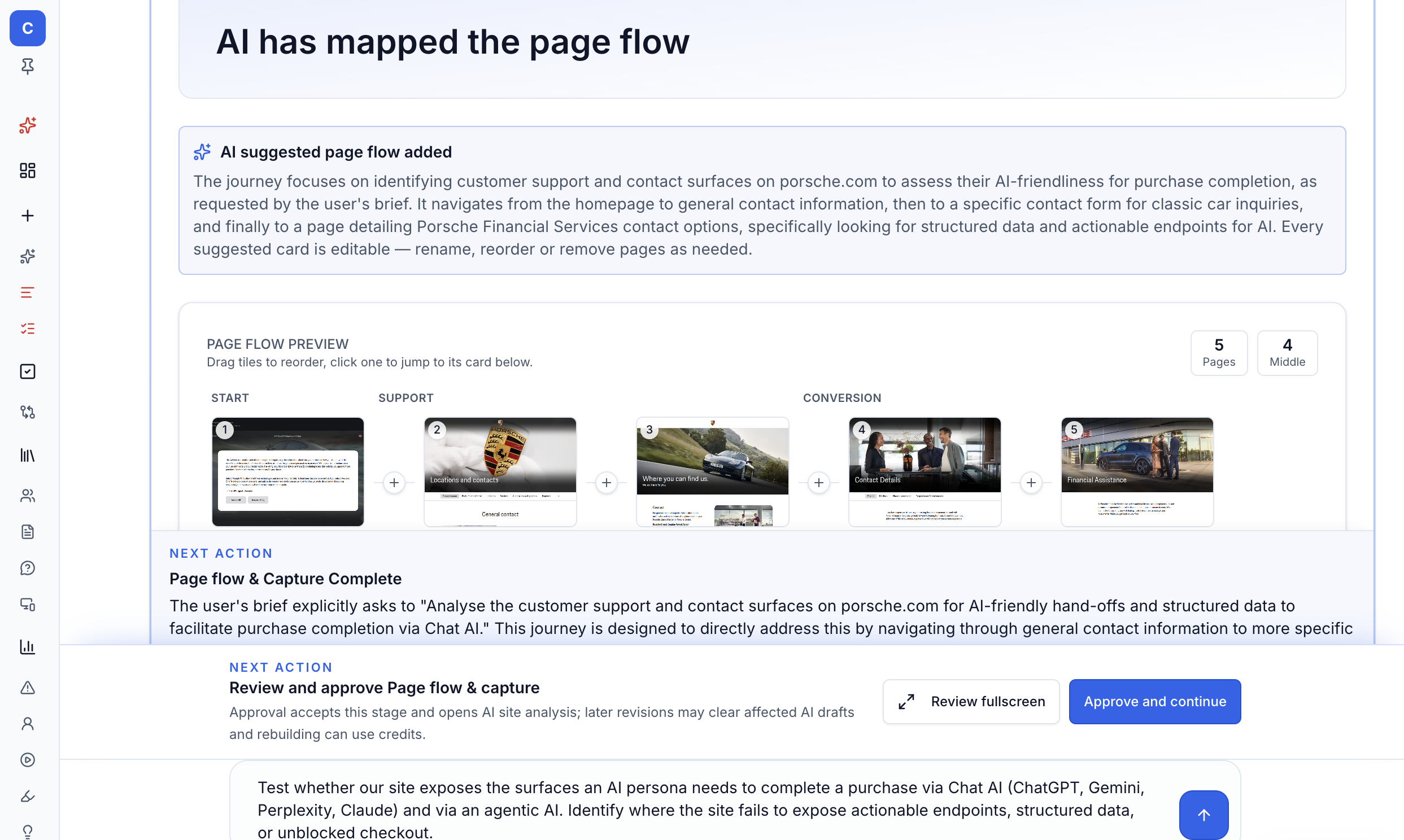Viewport: 1404px width, 840px height.
Task: Open the team users sidebar icon
Action: coord(27,496)
